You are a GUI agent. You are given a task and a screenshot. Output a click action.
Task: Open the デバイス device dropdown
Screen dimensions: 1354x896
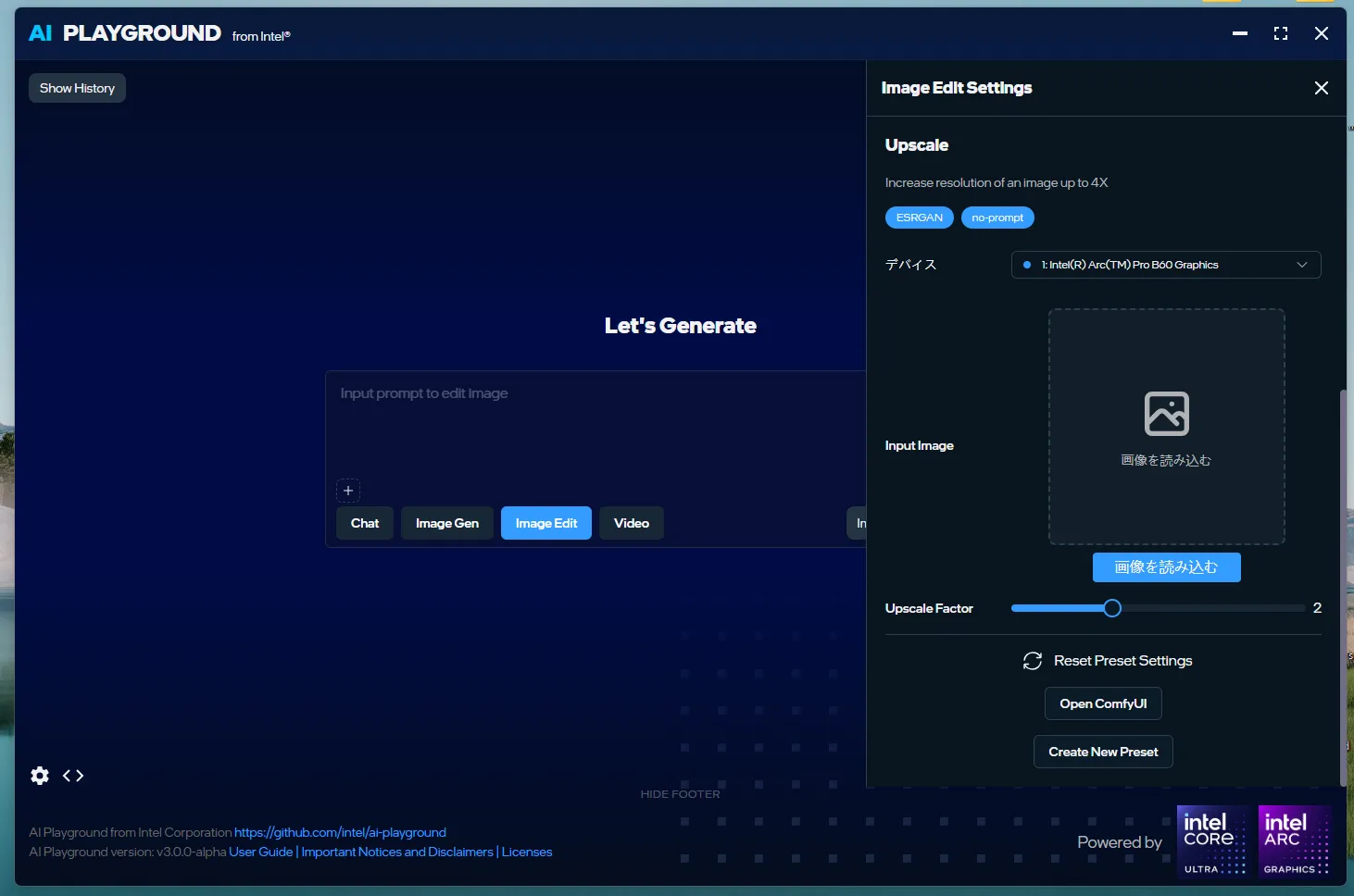[x=1165, y=265]
